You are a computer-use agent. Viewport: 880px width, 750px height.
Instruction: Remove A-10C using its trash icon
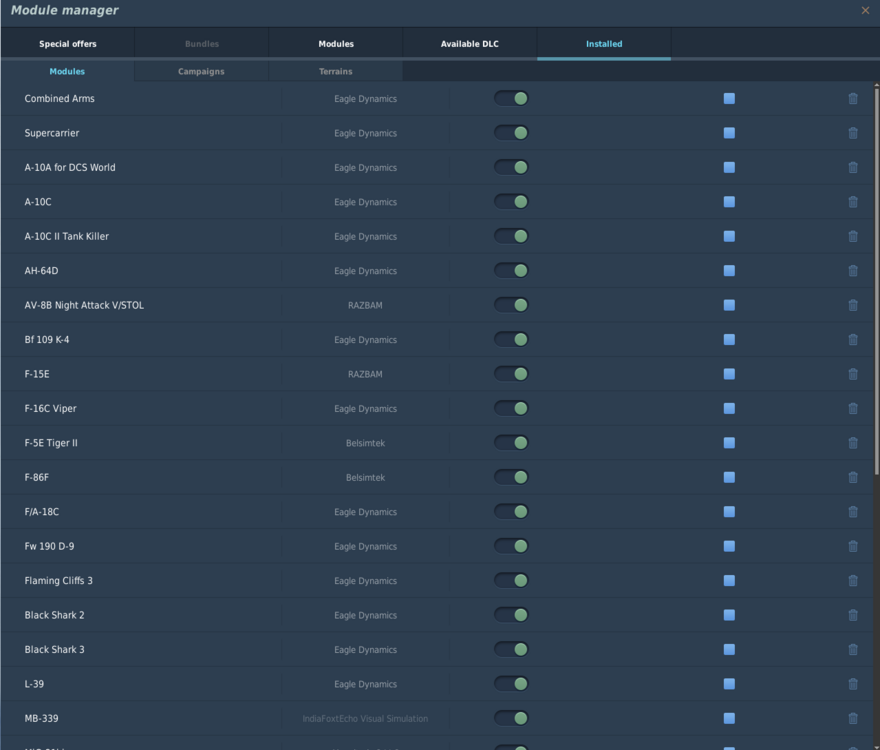(x=852, y=202)
